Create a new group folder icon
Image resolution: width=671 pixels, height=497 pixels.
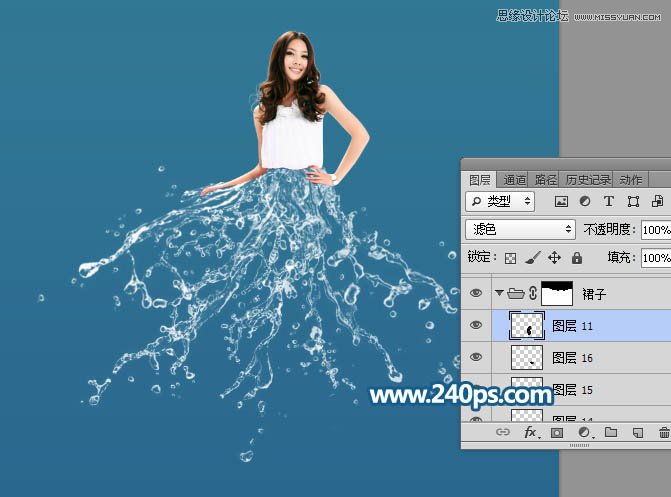click(x=610, y=433)
